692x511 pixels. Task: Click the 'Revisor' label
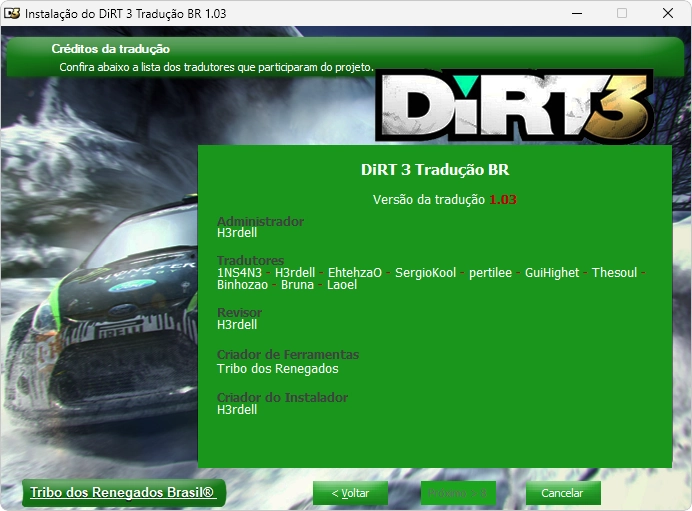[239, 312]
